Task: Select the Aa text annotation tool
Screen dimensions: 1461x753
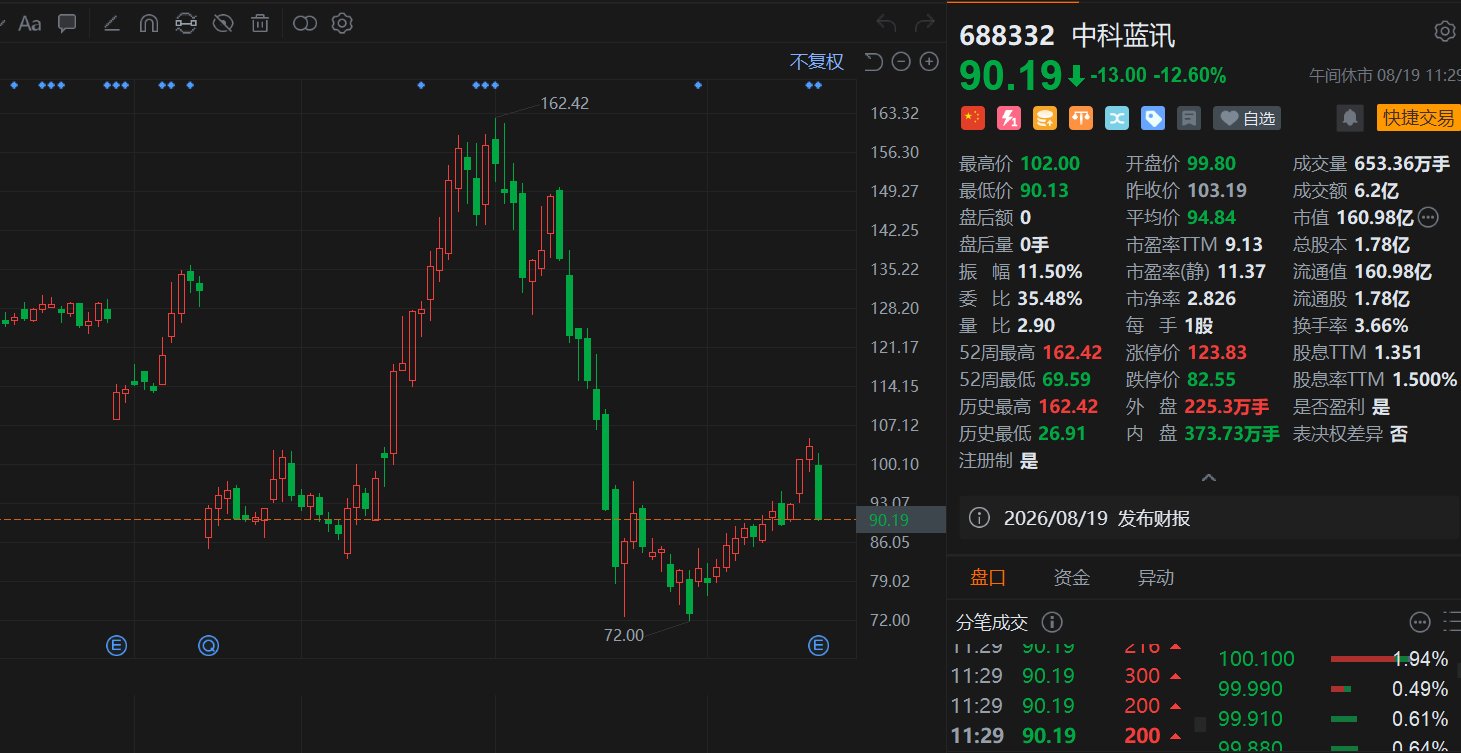Action: [x=30, y=23]
